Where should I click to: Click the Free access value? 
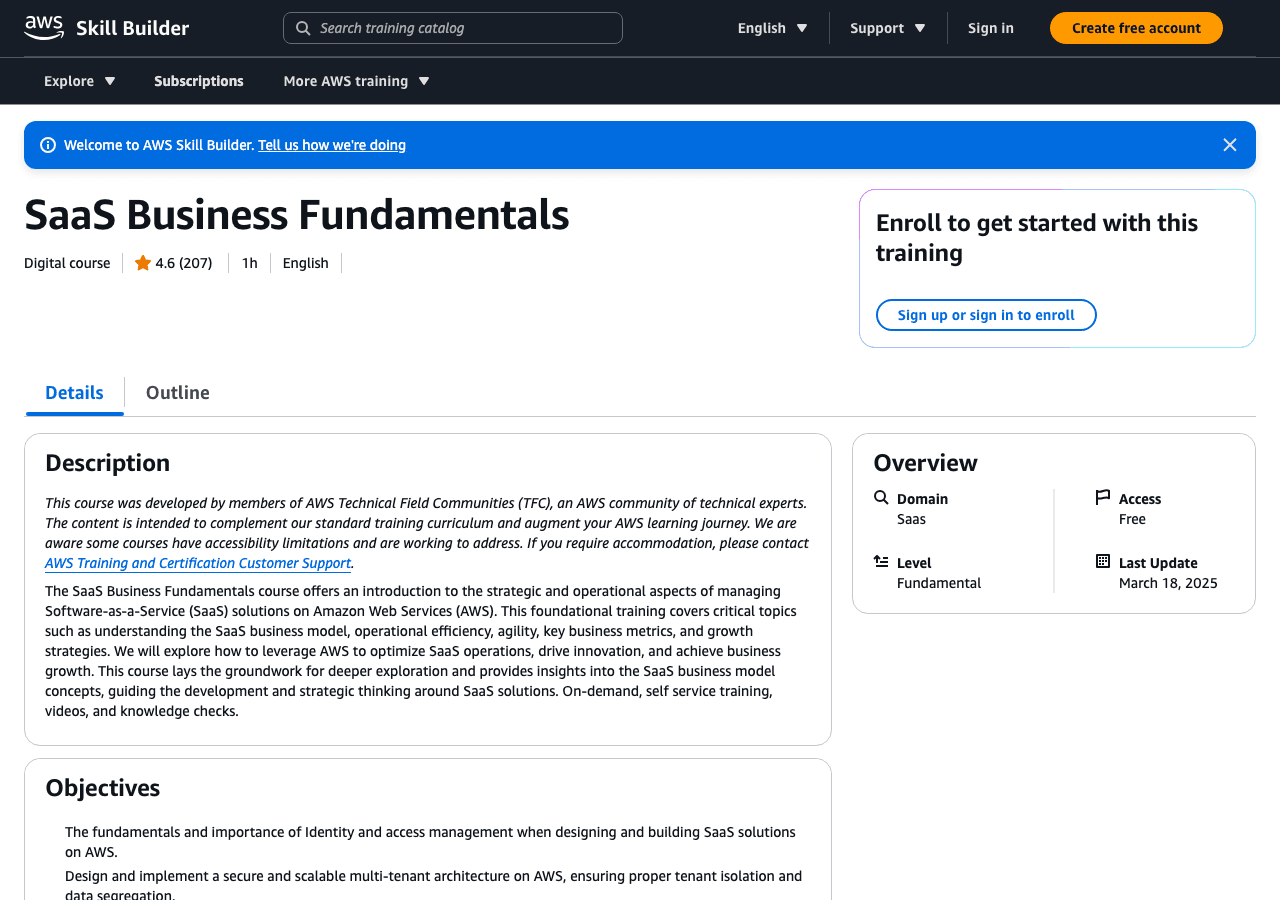click(1132, 519)
